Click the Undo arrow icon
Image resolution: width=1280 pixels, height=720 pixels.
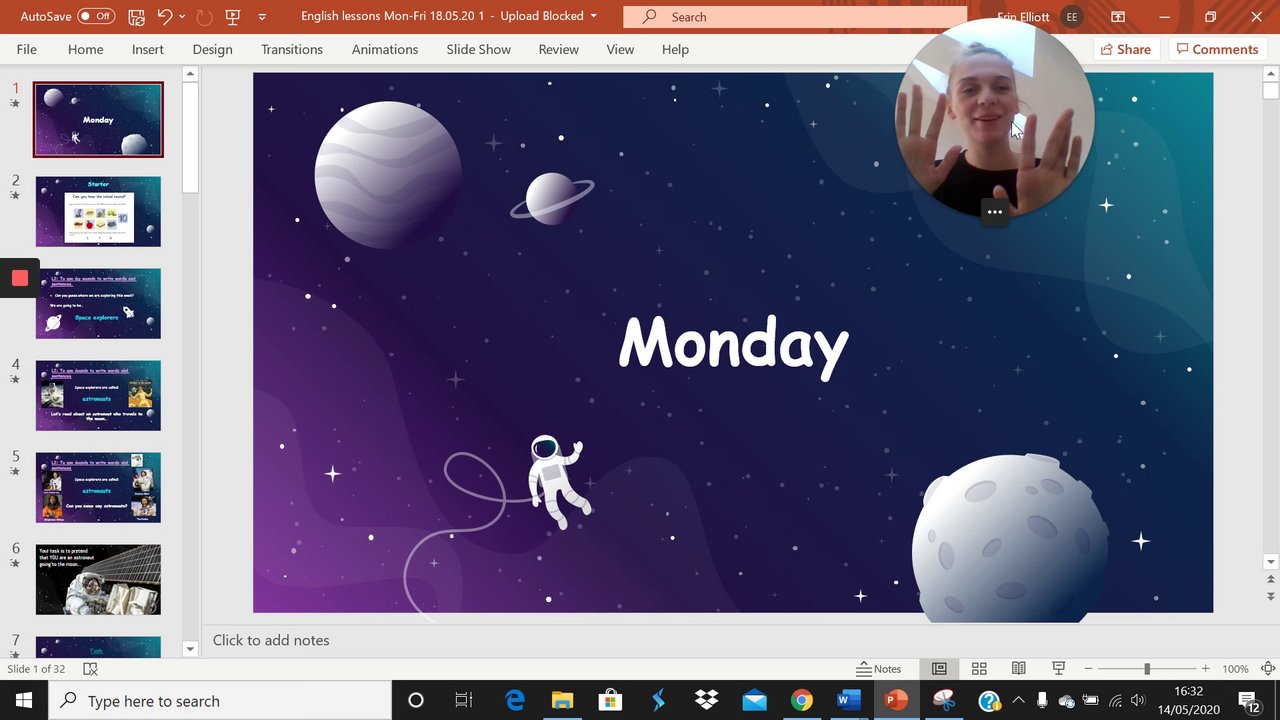[165, 17]
